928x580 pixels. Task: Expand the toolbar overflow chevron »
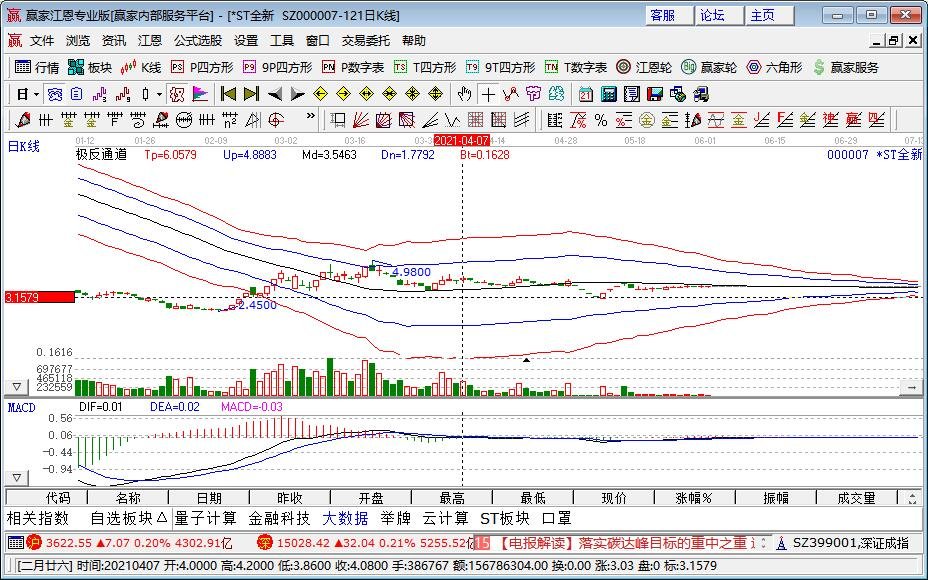click(x=310, y=116)
